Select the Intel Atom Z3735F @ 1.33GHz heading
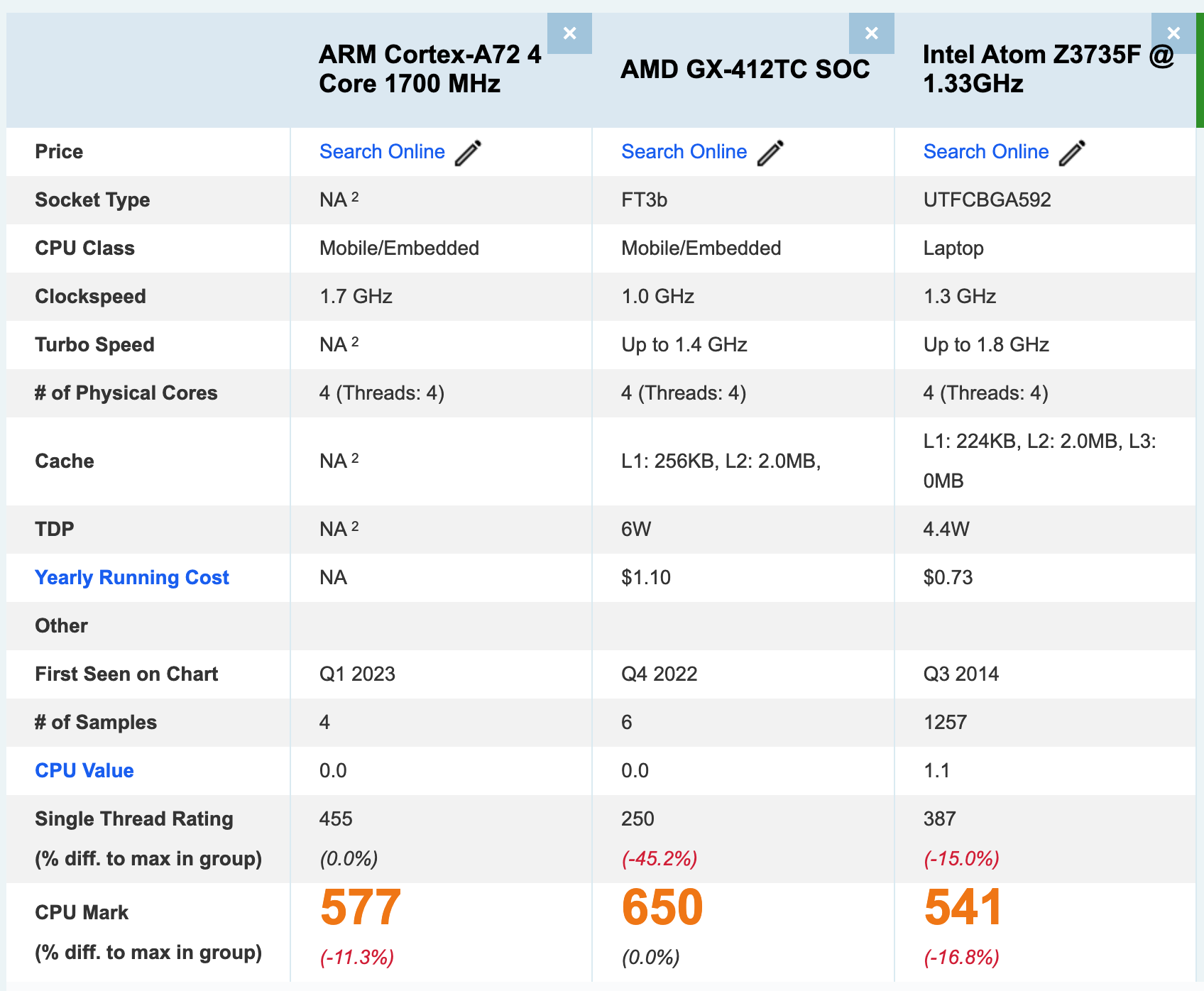This screenshot has width=1204, height=991. [x=1049, y=69]
